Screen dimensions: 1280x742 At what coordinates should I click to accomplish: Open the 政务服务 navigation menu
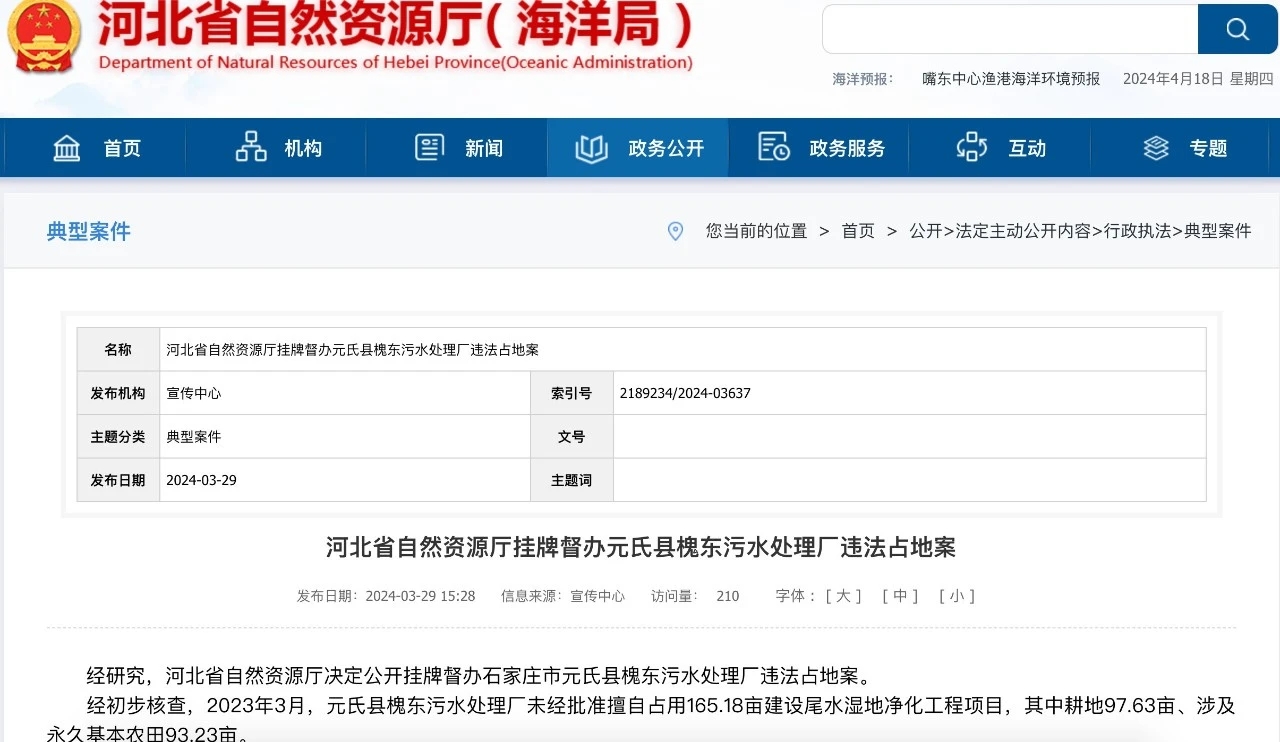[x=819, y=148]
